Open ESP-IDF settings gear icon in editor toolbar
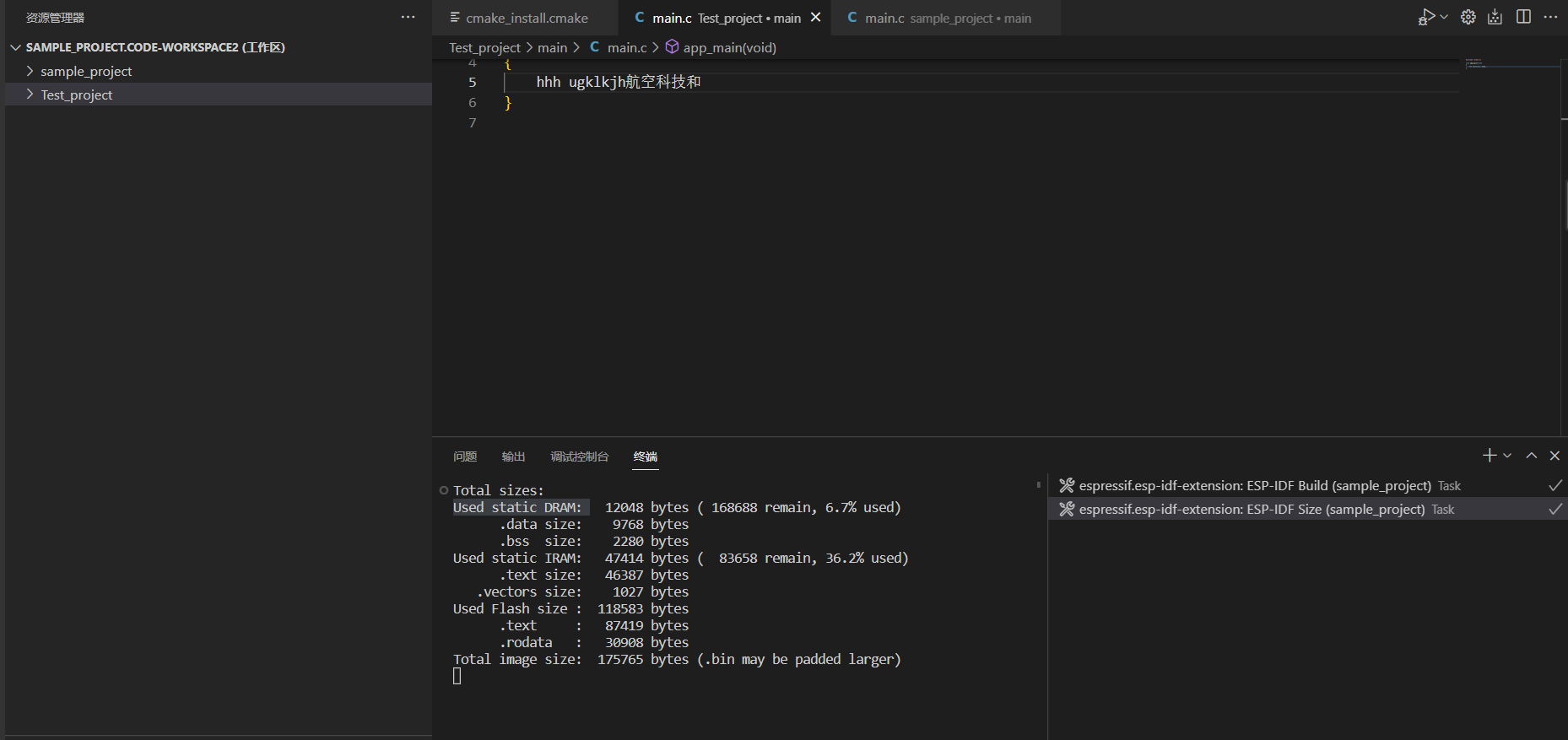The width and height of the screenshot is (1568, 740). point(1468,17)
